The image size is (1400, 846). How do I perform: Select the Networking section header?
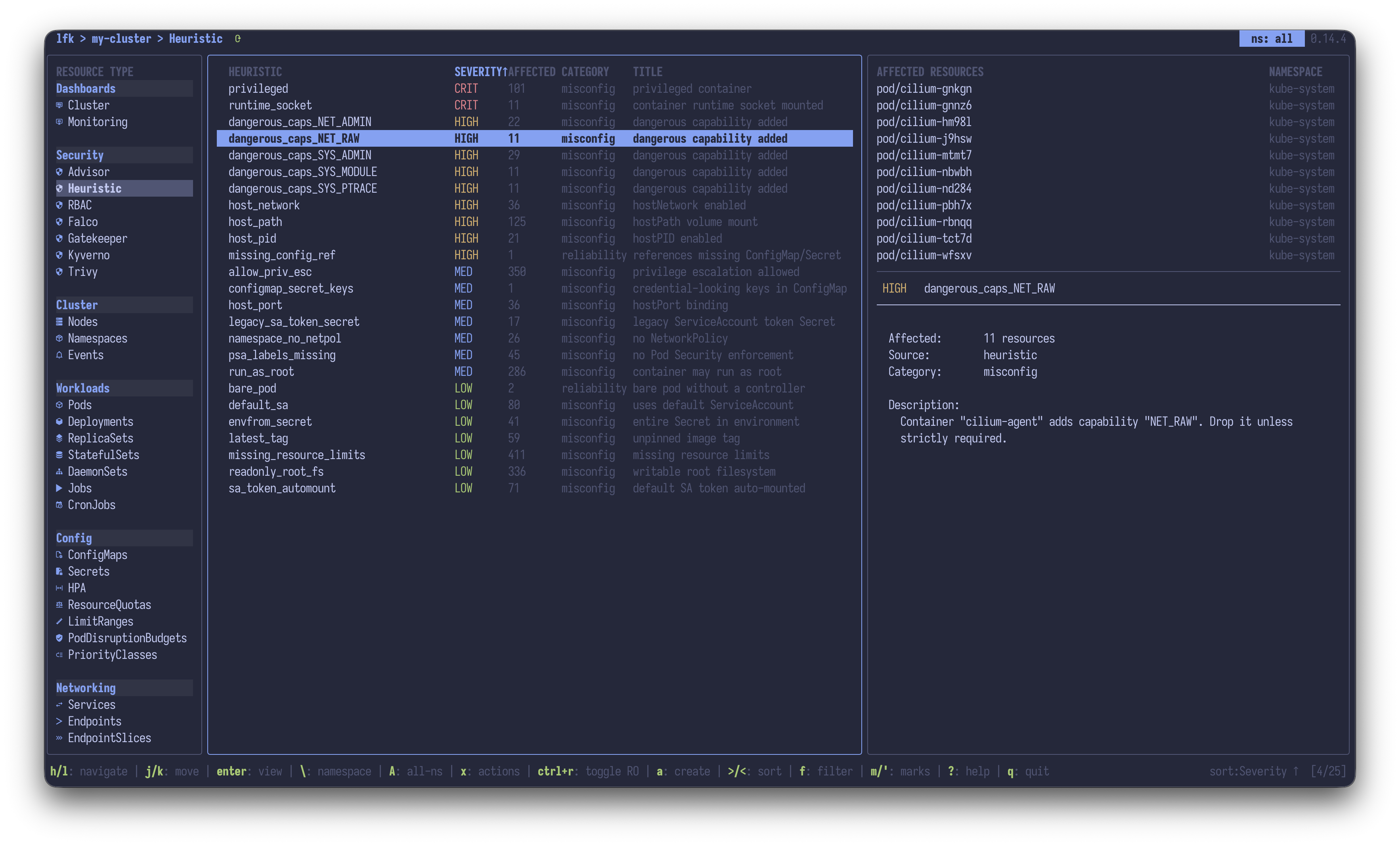[124, 688]
